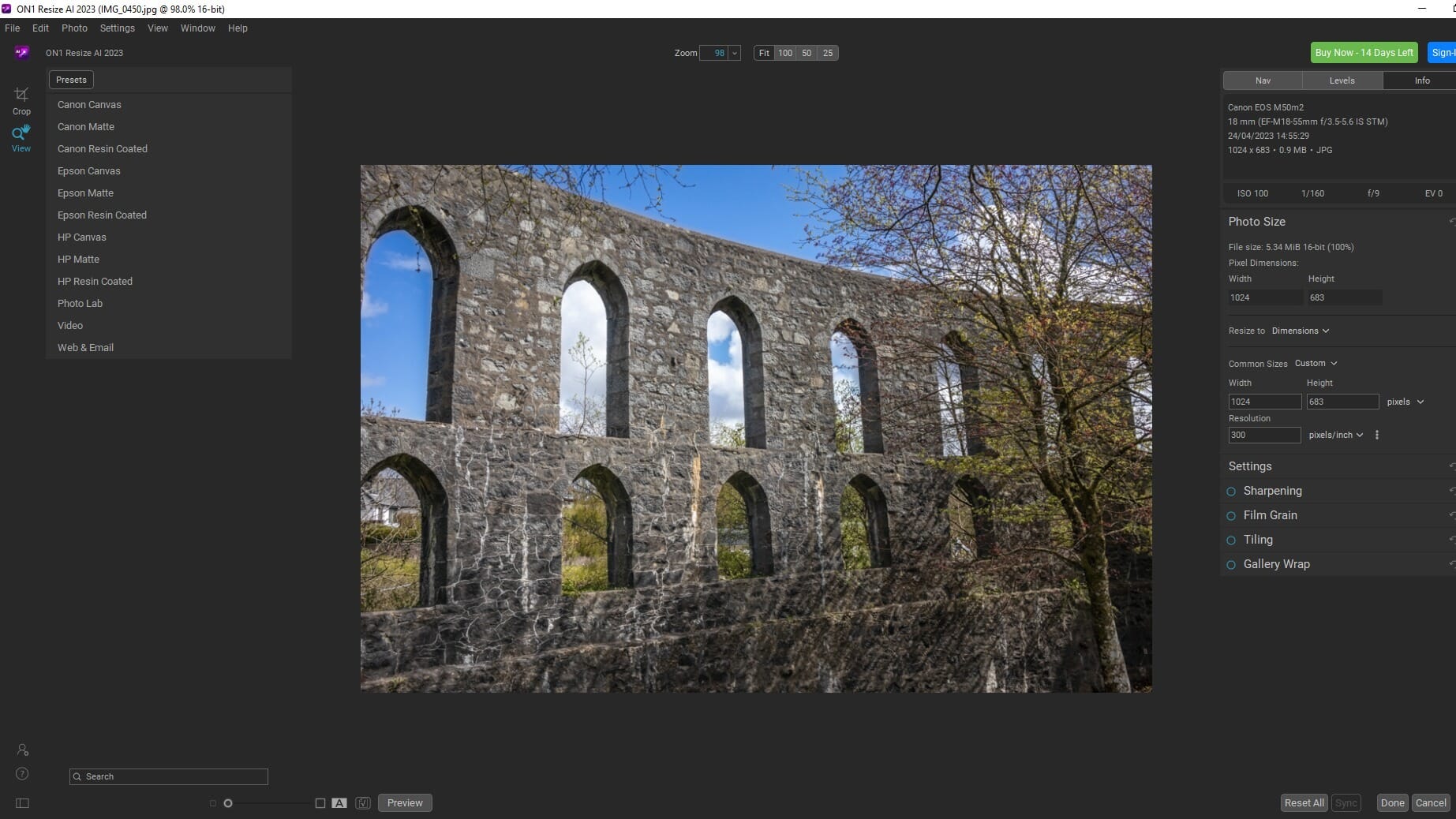
Task: Open the Photo menu
Action: [73, 28]
